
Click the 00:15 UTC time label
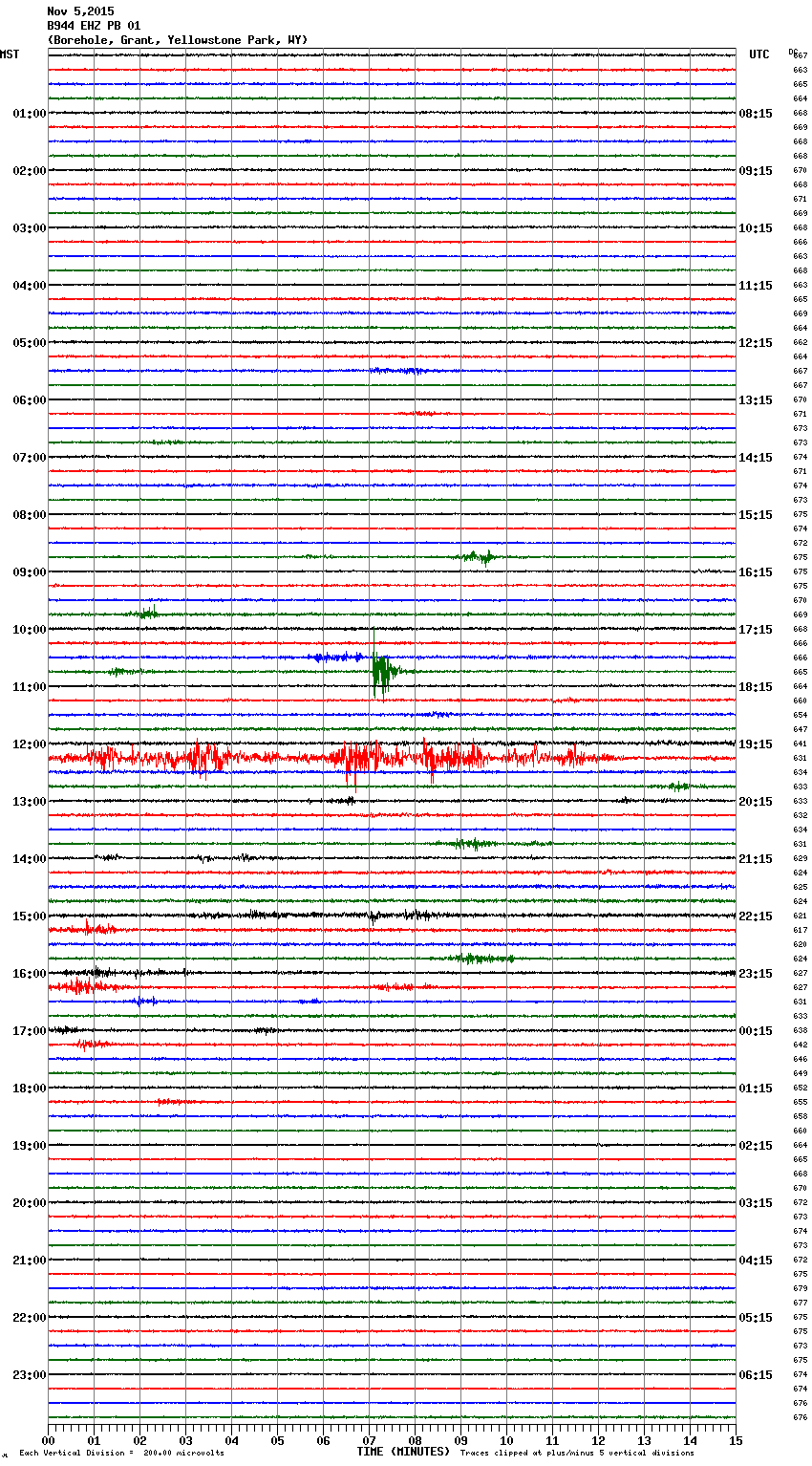pos(756,1031)
